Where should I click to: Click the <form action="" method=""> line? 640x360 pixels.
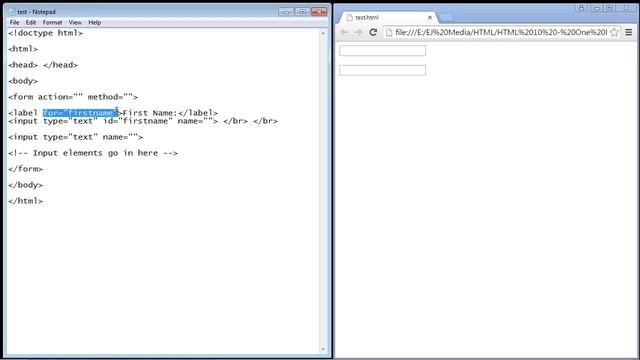(x=73, y=97)
